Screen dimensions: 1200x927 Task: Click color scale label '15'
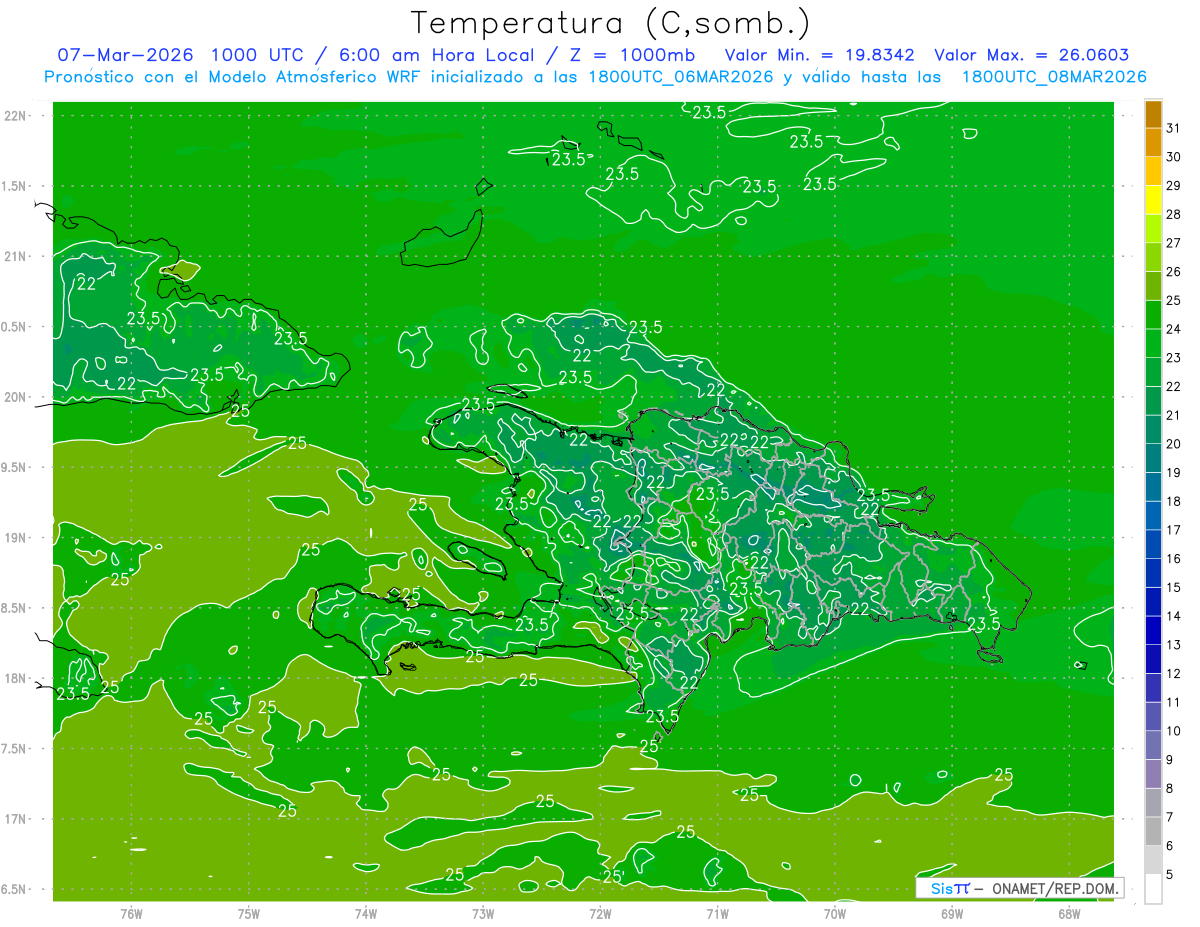tap(1174, 587)
